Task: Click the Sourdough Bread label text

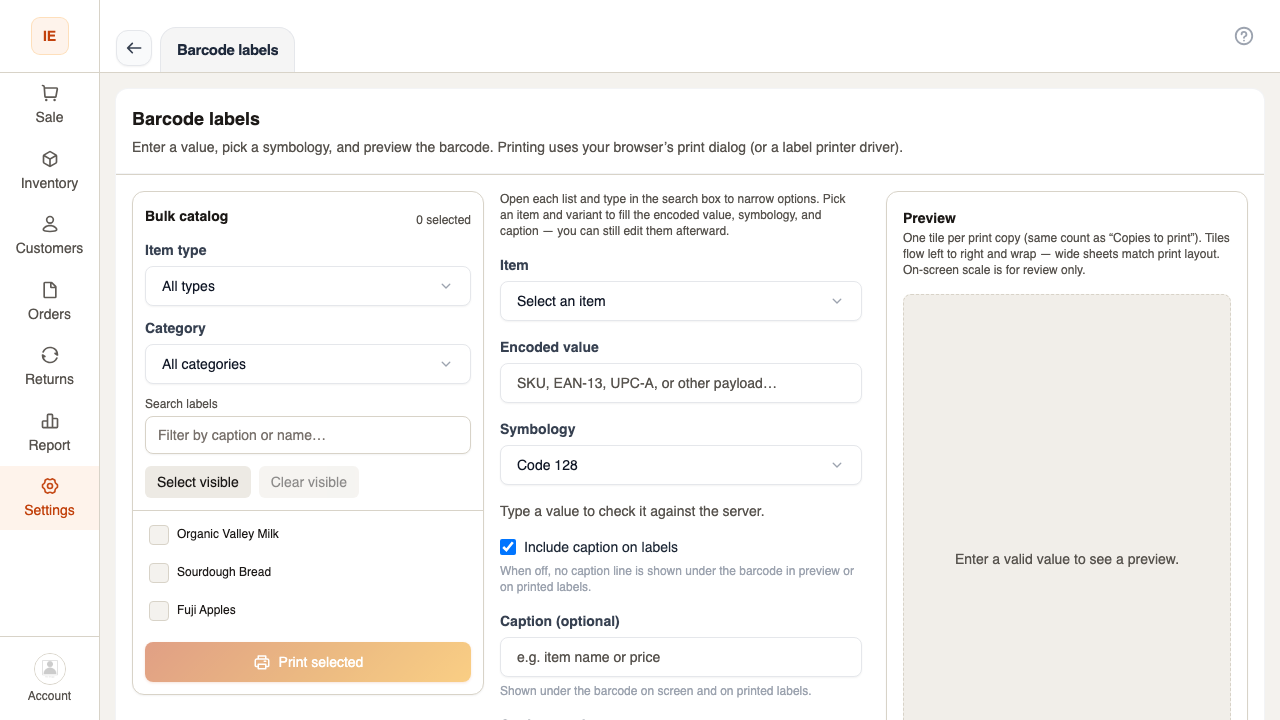Action: [224, 572]
